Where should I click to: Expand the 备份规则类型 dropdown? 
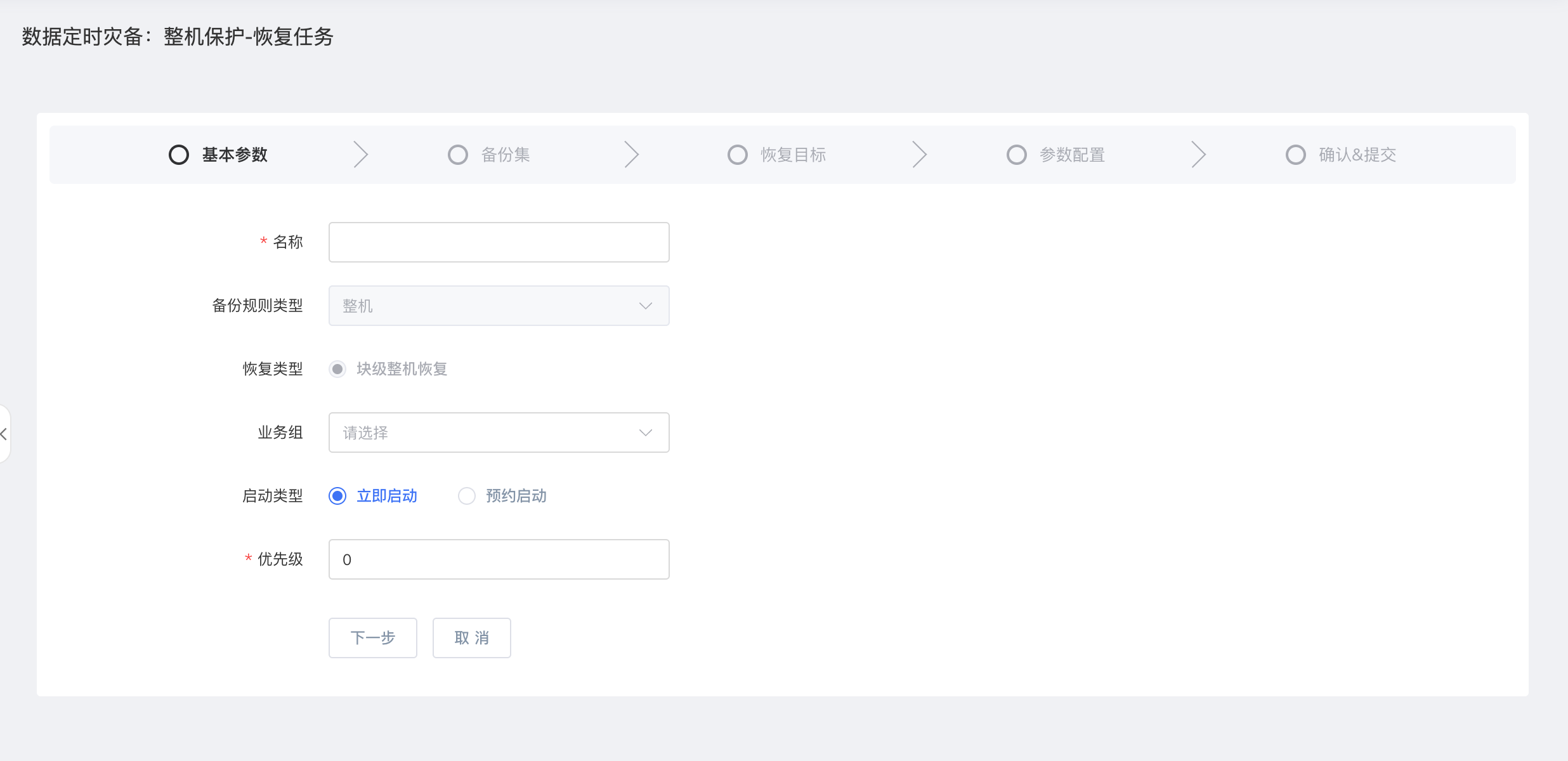click(499, 306)
